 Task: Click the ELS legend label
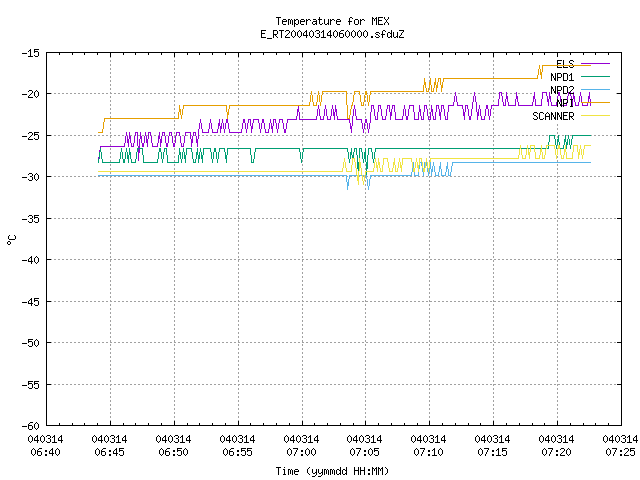pyautogui.click(x=565, y=64)
